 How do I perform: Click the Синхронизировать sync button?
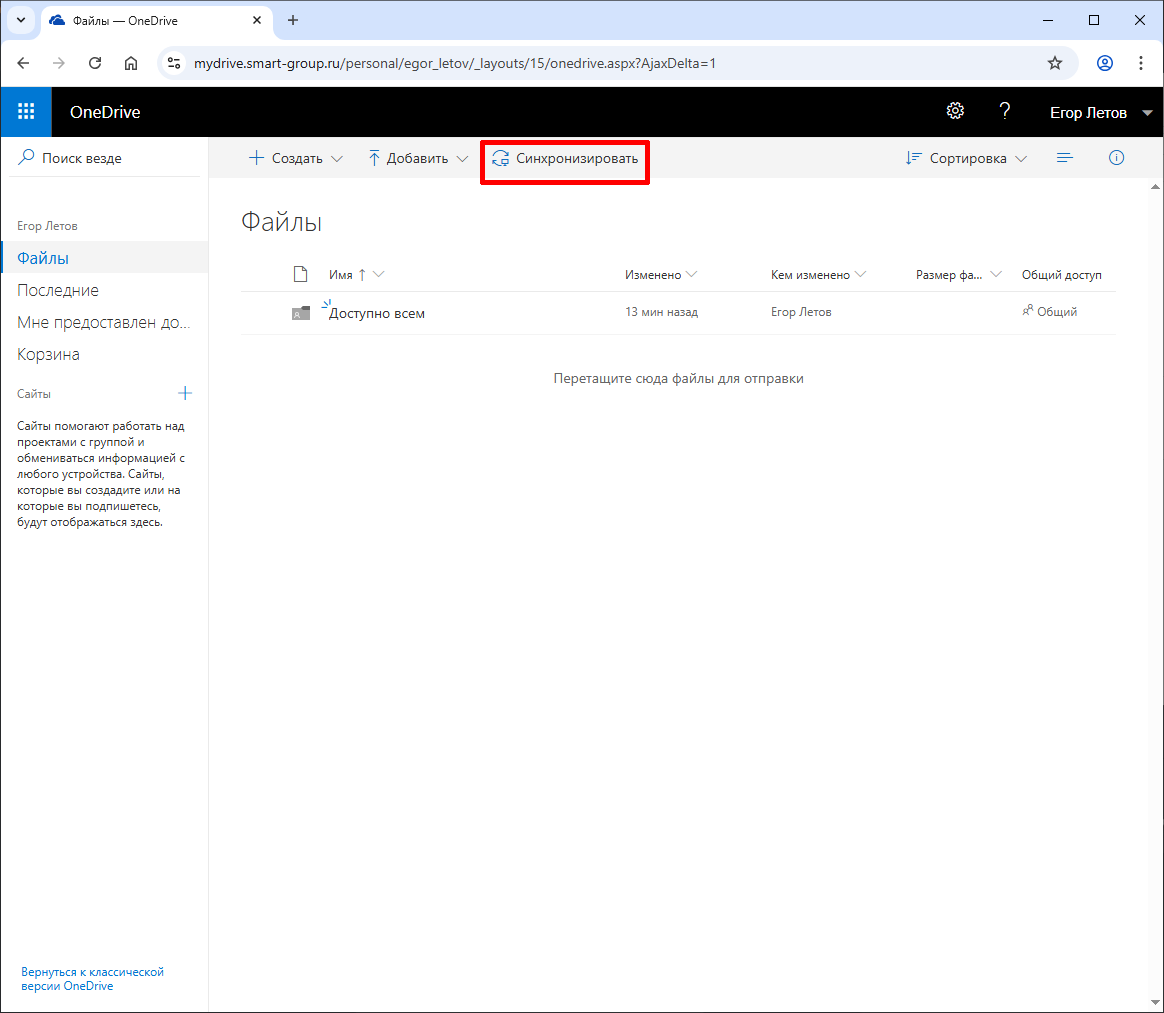coord(565,158)
